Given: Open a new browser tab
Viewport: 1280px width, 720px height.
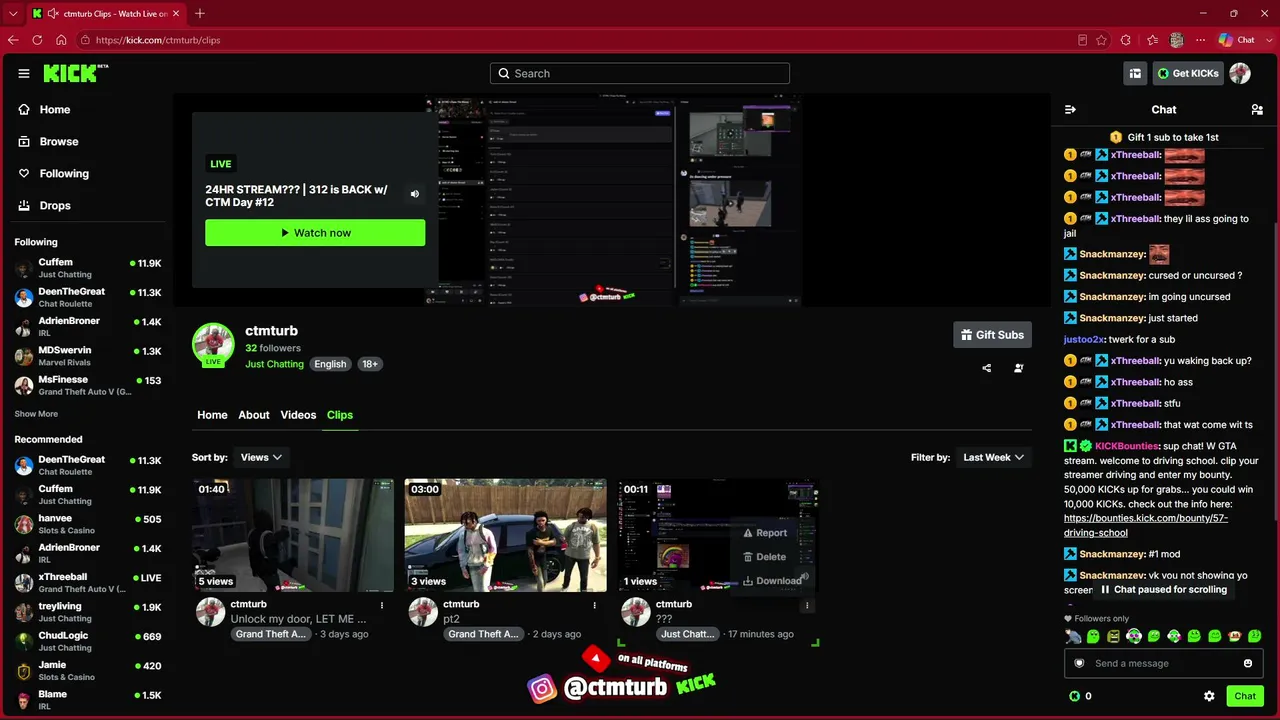Looking at the screenshot, I should coord(200,14).
